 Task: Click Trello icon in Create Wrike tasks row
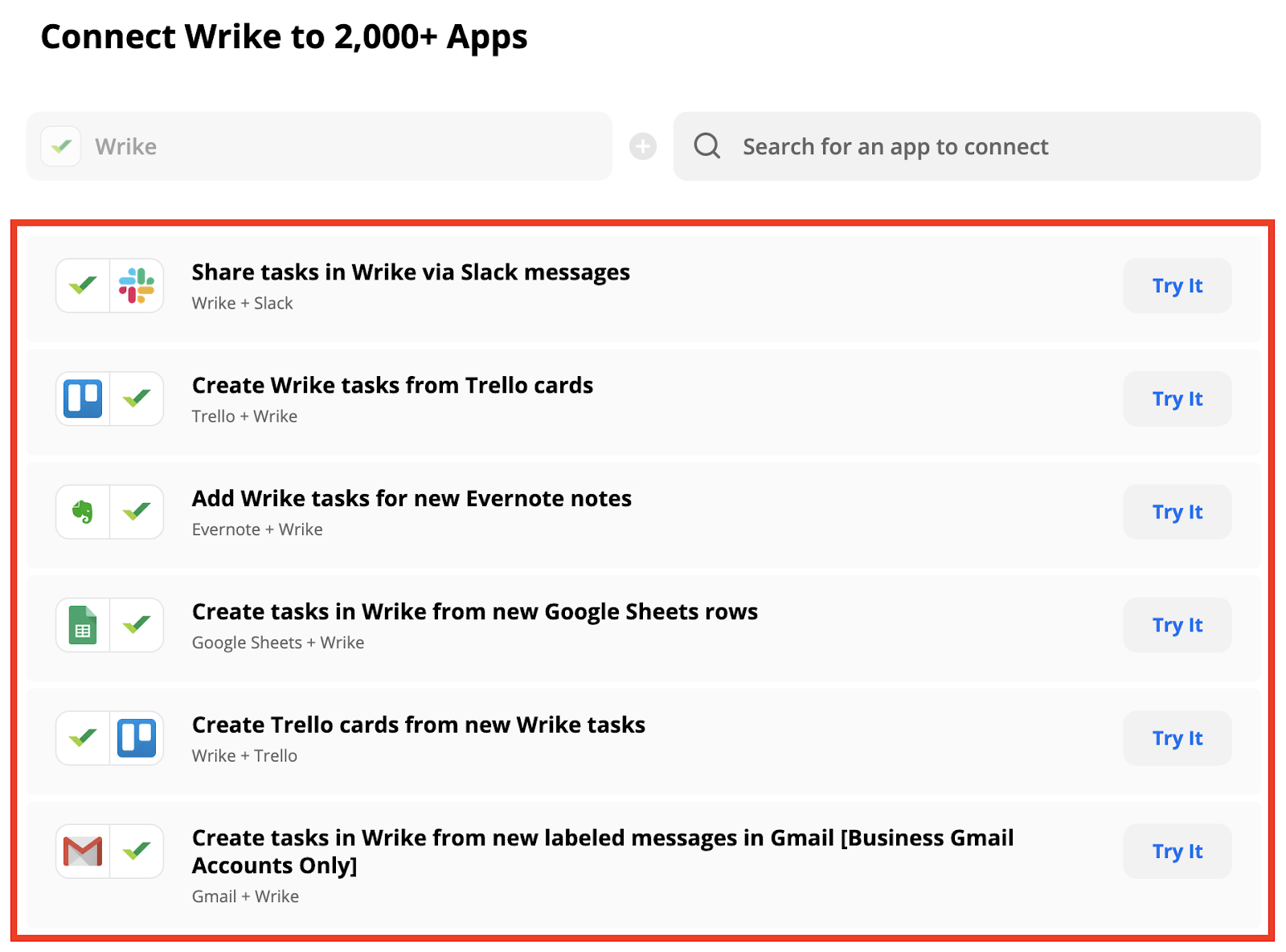click(83, 398)
